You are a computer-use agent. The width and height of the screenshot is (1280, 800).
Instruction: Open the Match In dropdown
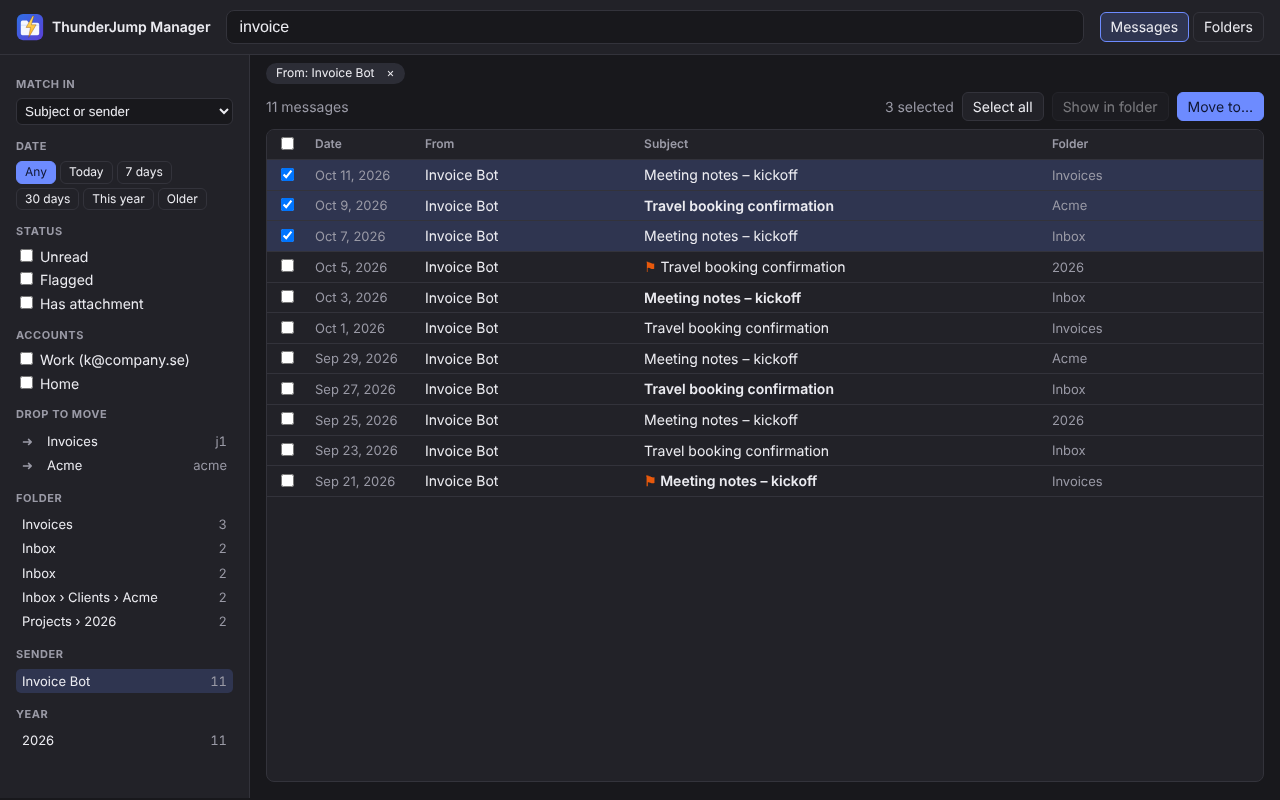point(124,112)
